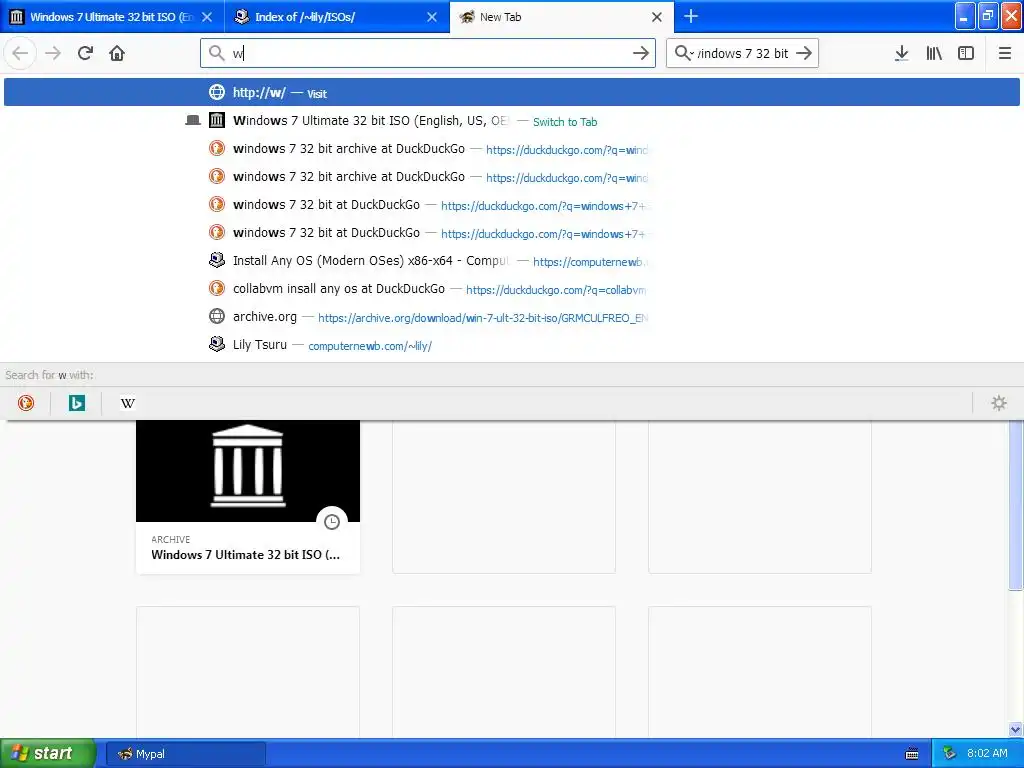Click the 8:02 AM clock

pos(987,754)
